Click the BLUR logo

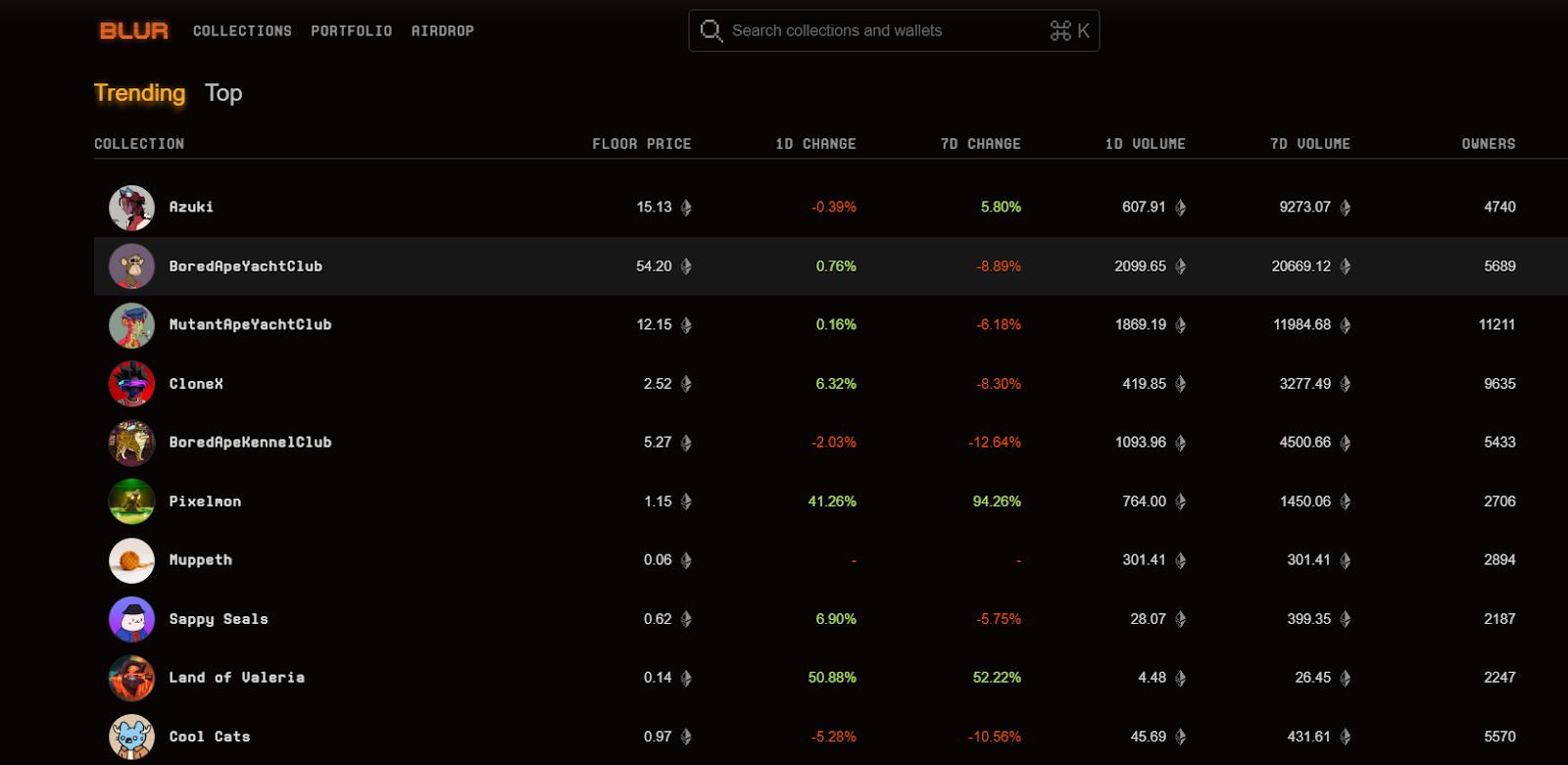133,31
